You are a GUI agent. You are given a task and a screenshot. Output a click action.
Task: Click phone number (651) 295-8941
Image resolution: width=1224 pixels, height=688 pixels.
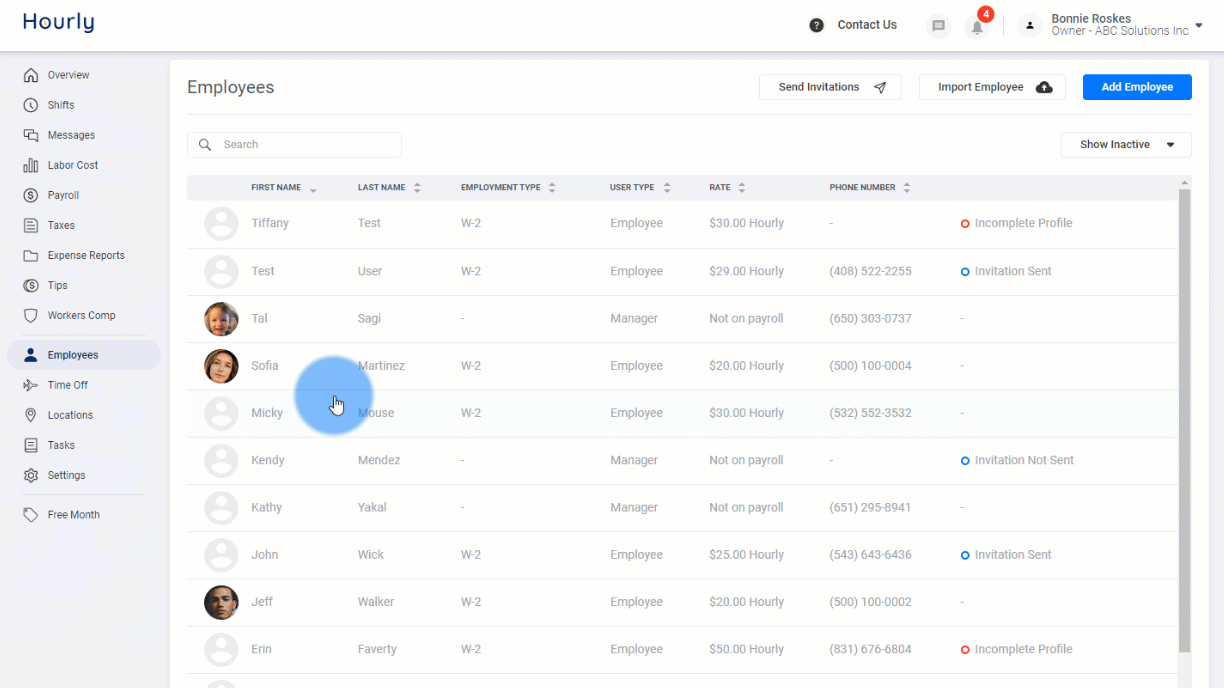tap(870, 507)
